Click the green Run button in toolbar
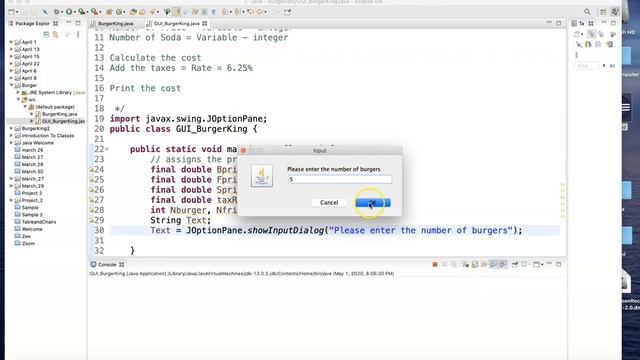640x360 pixels. 69,12
